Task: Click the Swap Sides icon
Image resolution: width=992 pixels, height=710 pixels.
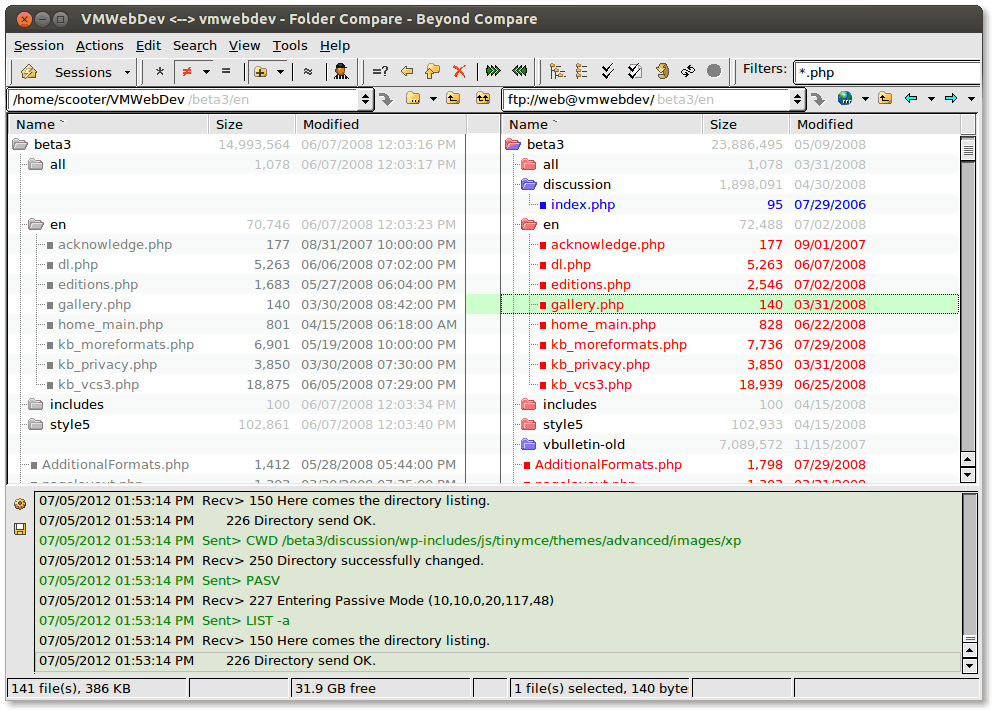Action: coord(688,71)
